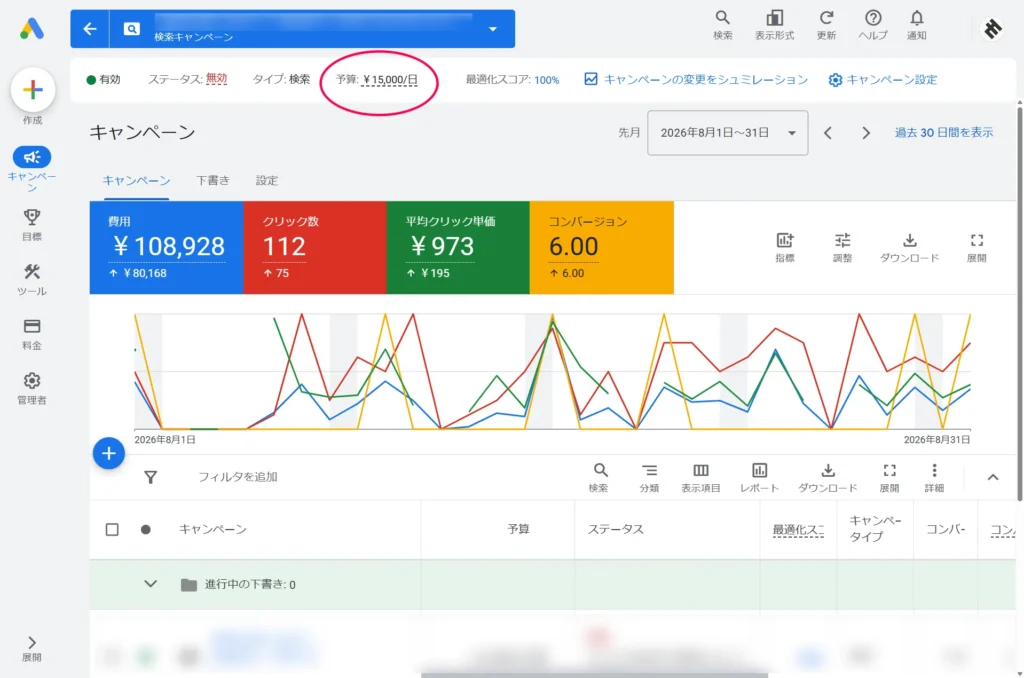Sort by 予算 column header
Viewport: 1024px width, 678px height.
coord(519,529)
